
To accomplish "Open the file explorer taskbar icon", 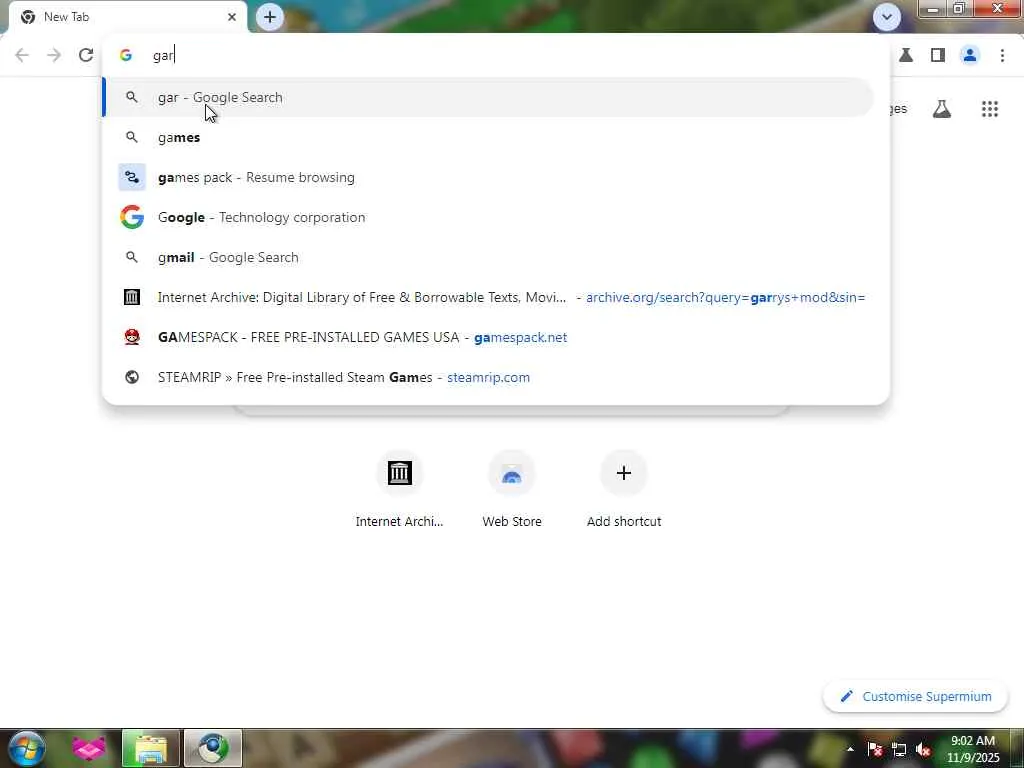I will (x=151, y=748).
